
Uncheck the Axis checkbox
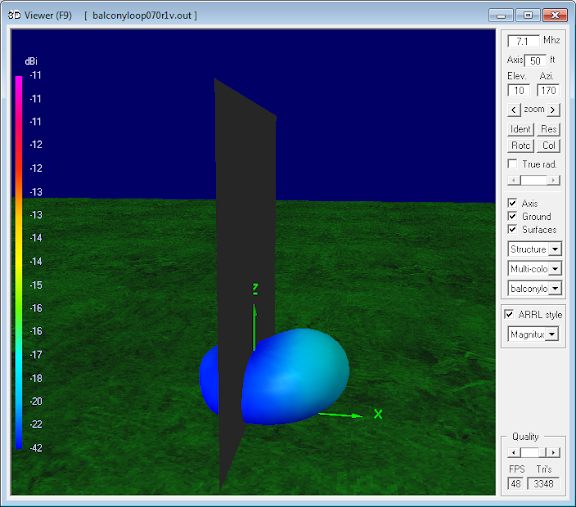(x=512, y=203)
